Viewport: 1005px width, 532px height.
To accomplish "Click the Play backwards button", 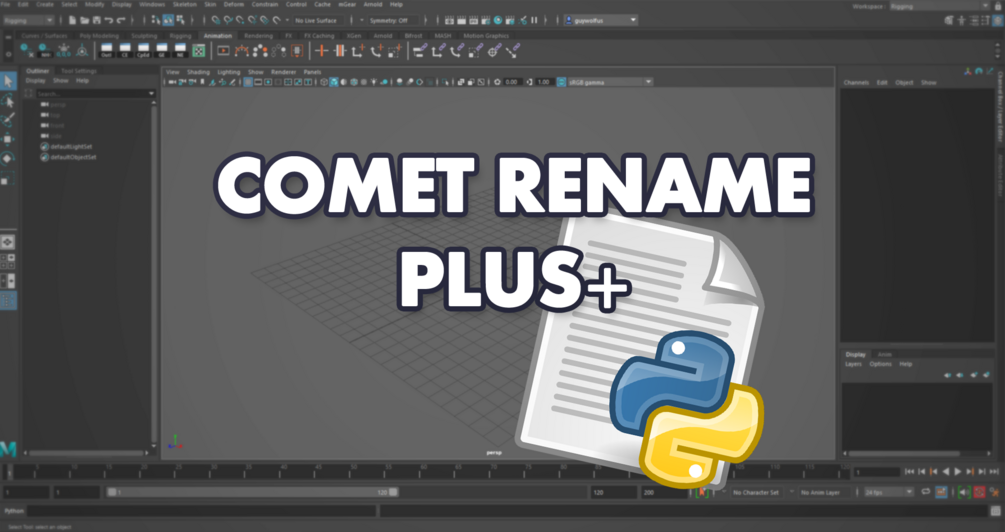I will (x=945, y=472).
